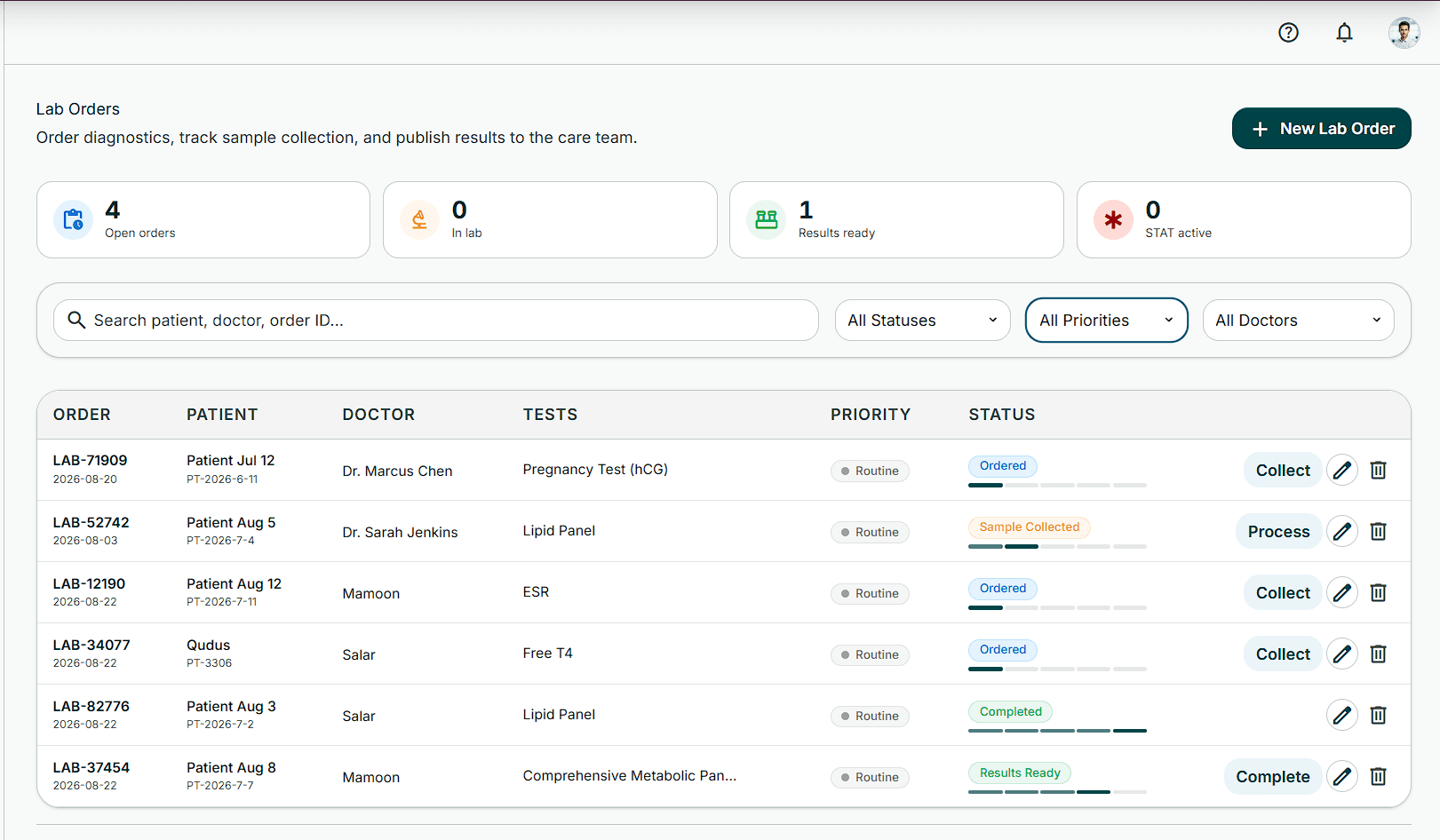Edit order LAB-12190 with pencil icon

(1342, 592)
